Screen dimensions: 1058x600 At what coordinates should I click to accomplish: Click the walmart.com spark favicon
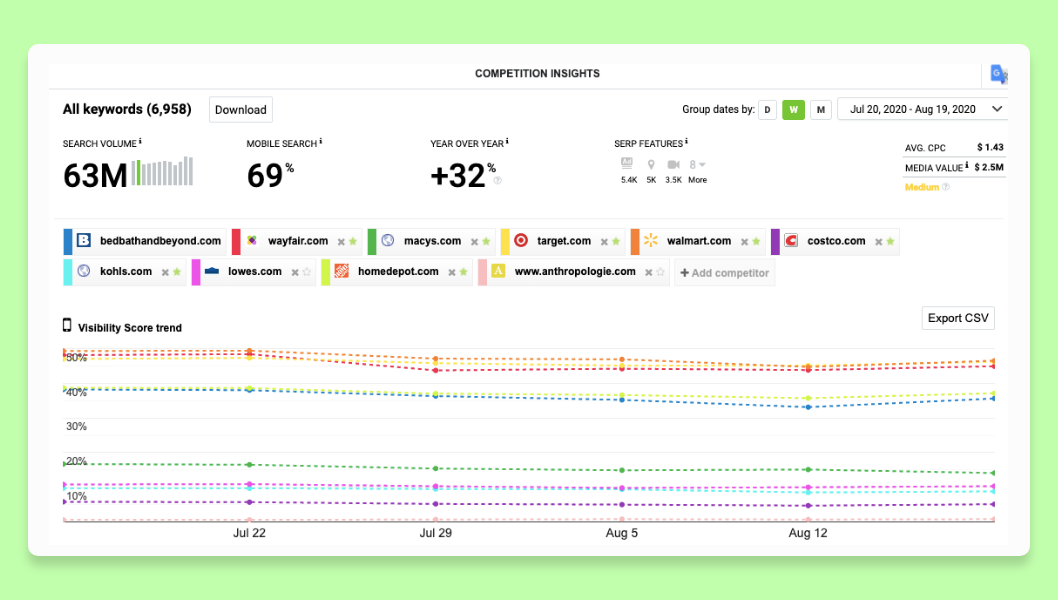pyautogui.click(x=650, y=240)
